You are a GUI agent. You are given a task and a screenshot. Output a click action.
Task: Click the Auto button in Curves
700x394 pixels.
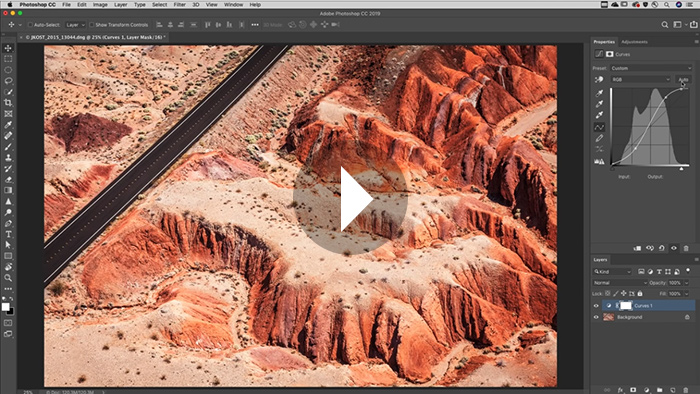click(683, 79)
